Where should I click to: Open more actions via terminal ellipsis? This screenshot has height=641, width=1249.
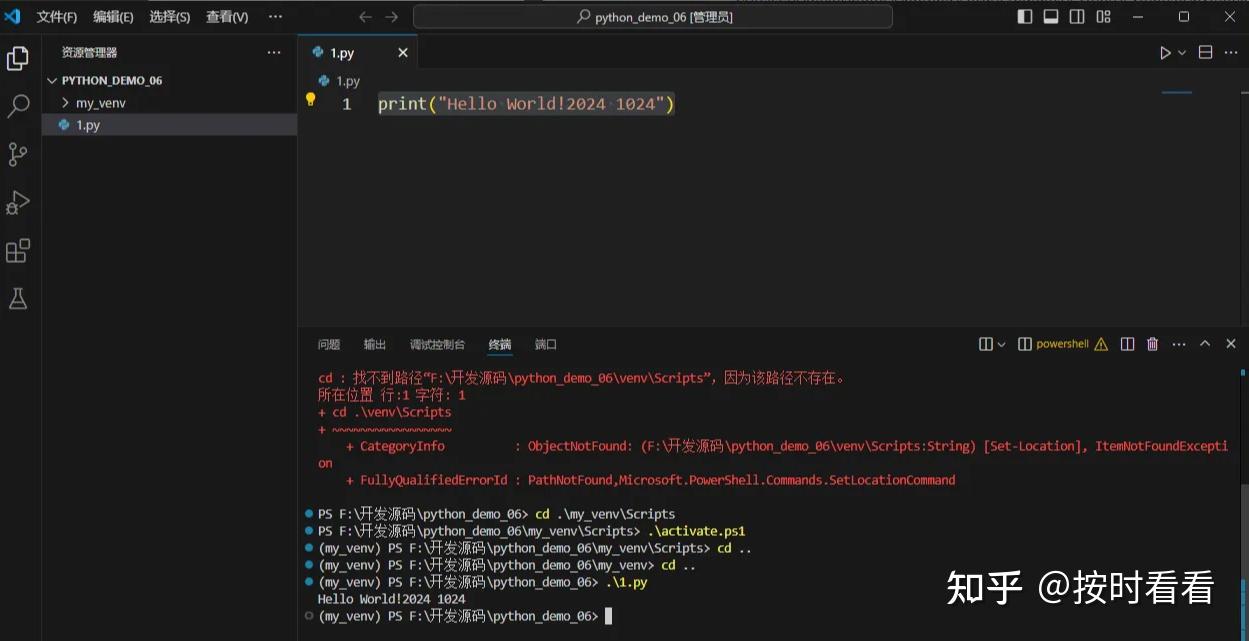(1178, 343)
